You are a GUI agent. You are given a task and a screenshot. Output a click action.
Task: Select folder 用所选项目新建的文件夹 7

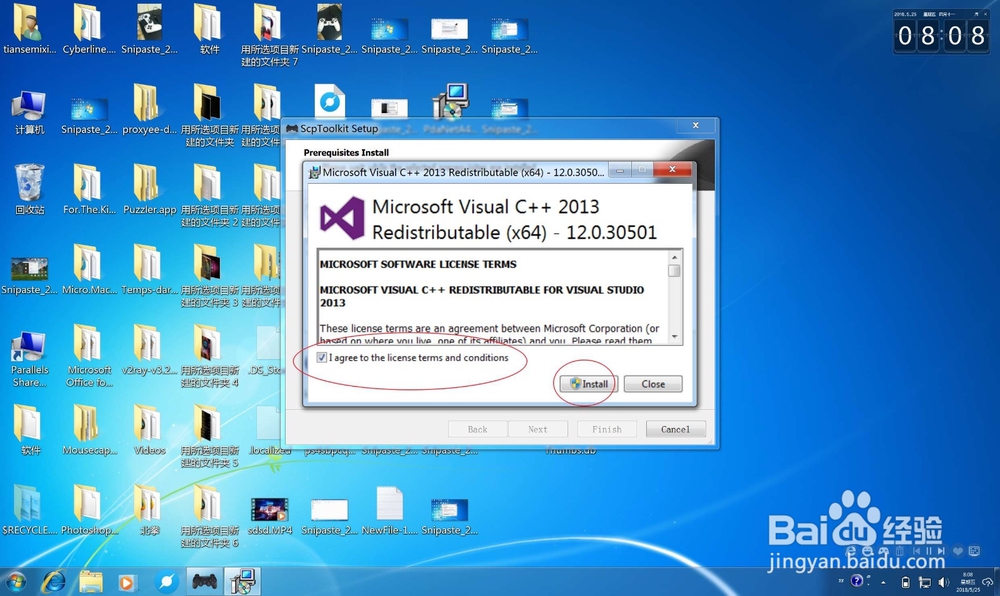click(269, 35)
